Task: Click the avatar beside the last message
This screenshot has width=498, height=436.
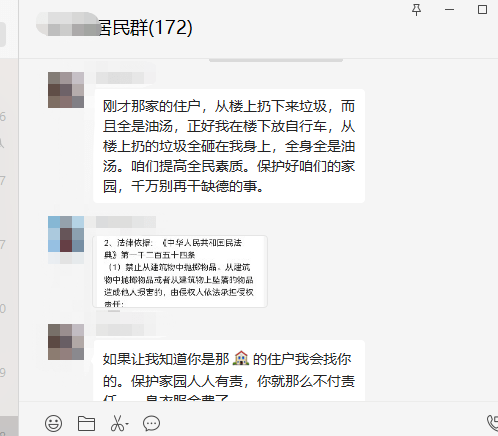Action: pyautogui.click(x=66, y=342)
